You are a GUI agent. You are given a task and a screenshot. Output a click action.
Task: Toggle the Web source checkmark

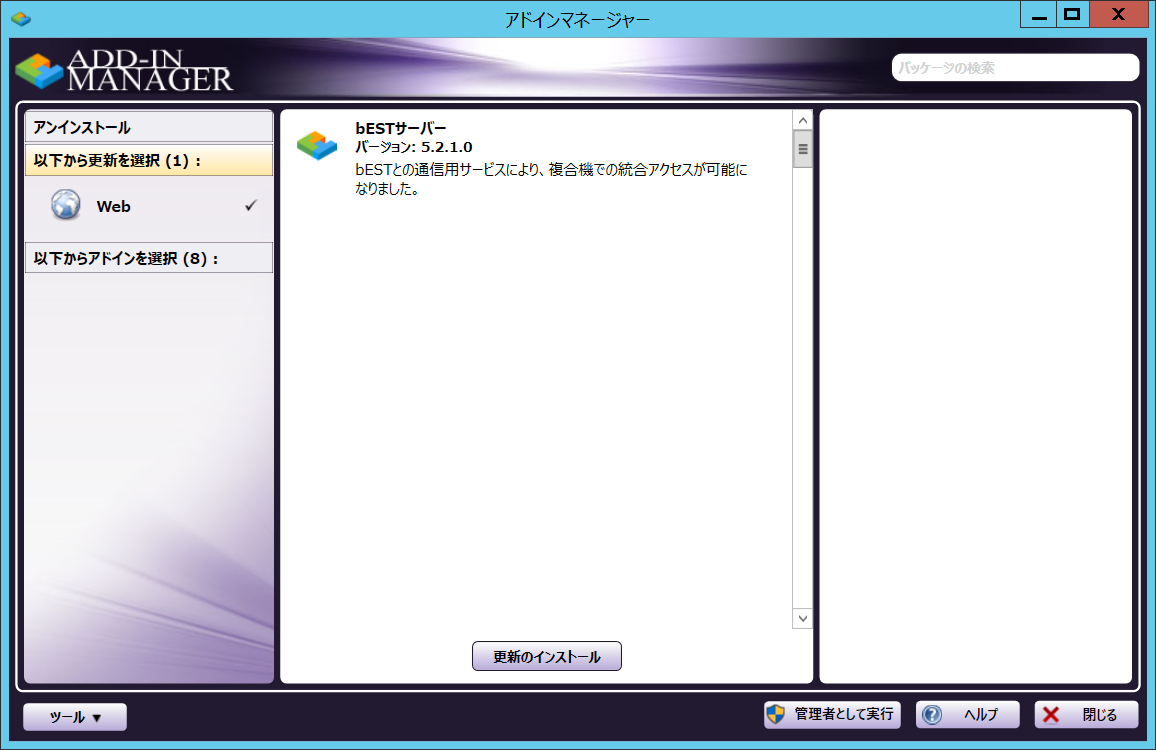pyautogui.click(x=251, y=206)
